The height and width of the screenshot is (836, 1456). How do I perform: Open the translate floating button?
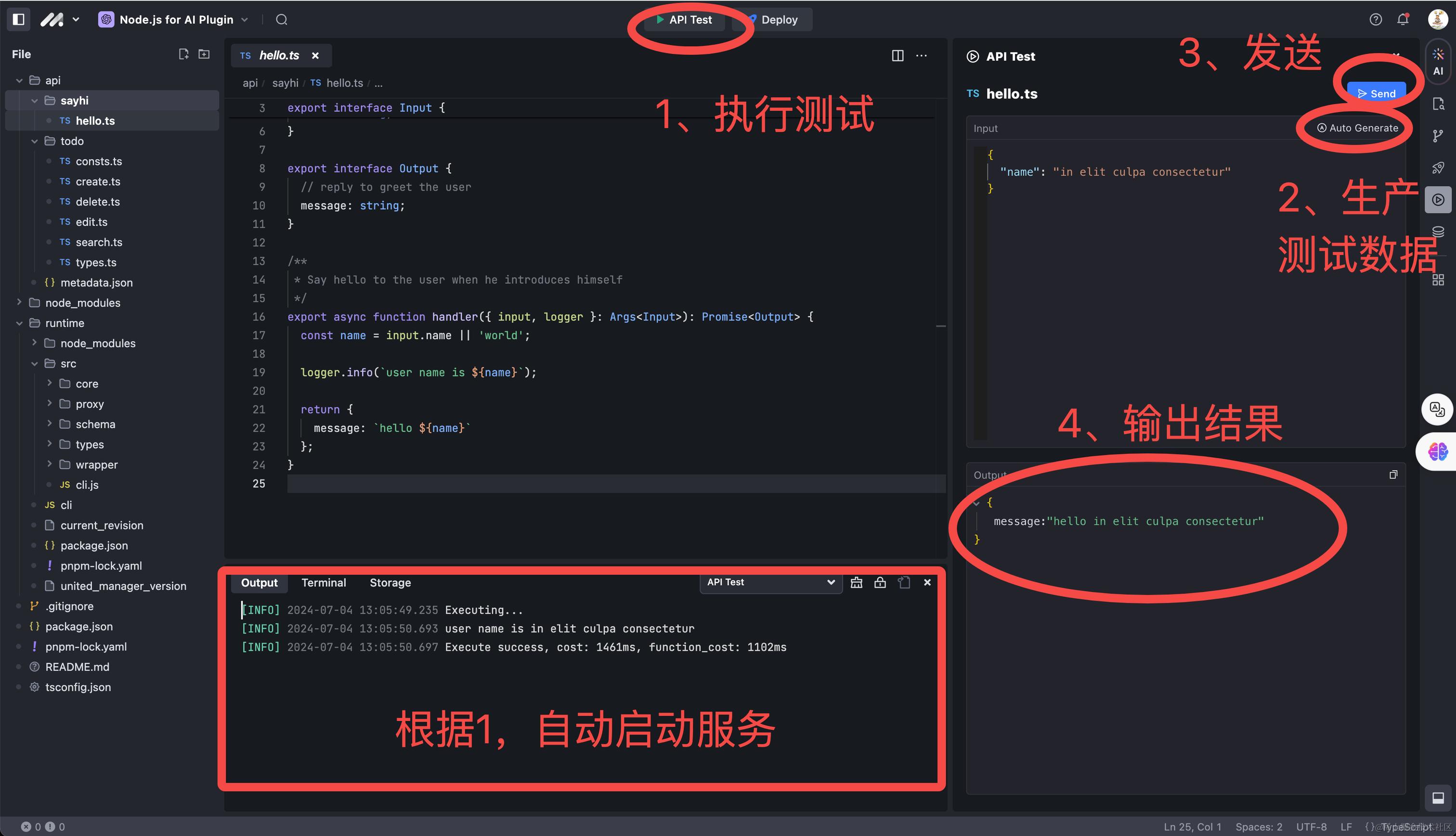pyautogui.click(x=1437, y=410)
